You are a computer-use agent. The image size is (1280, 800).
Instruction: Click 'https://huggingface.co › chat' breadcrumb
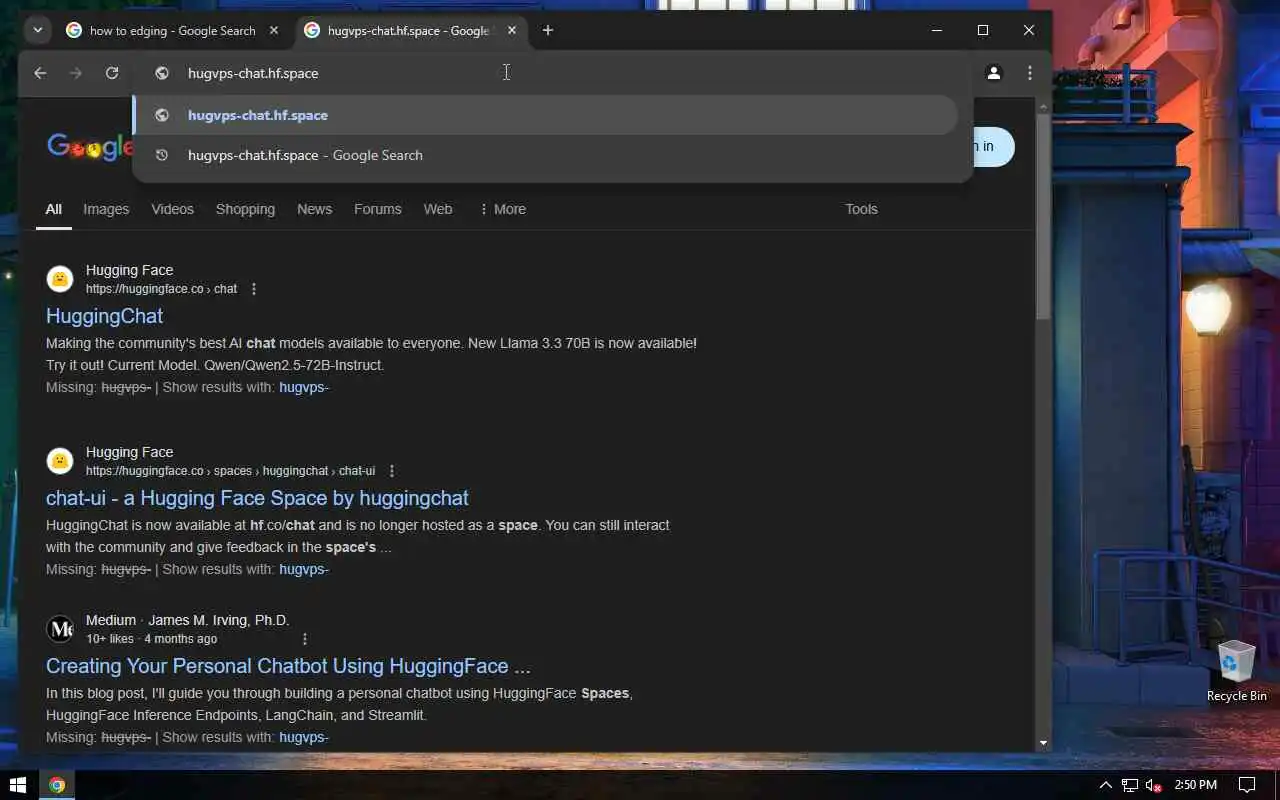point(162,289)
